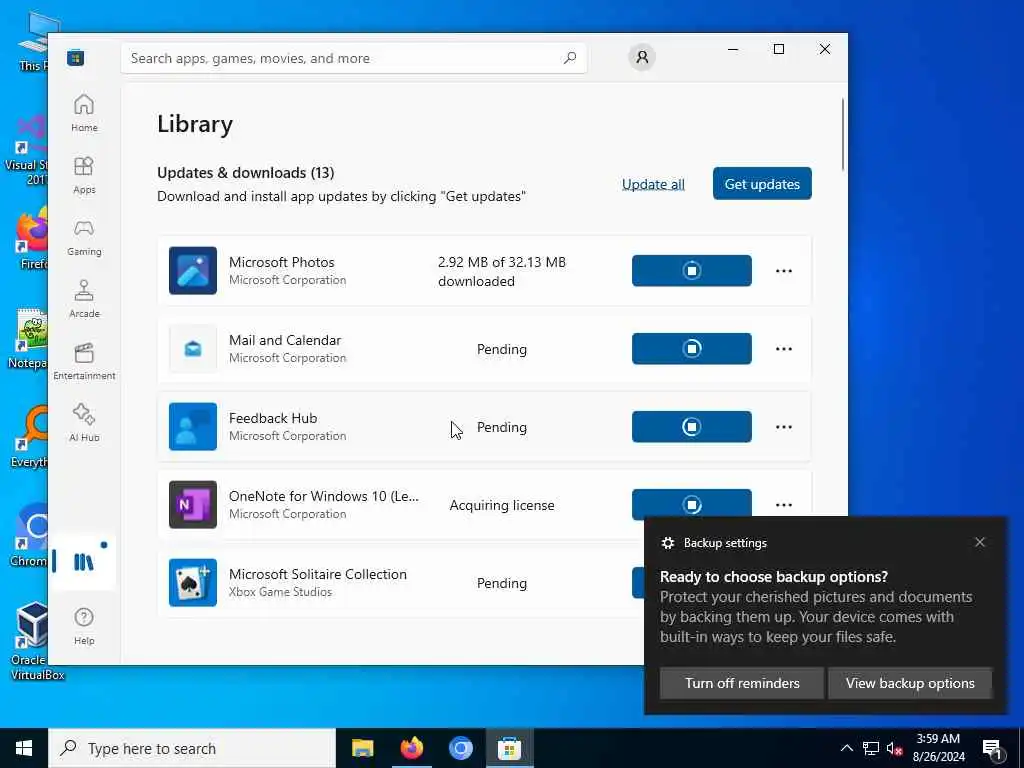
Task: Click the Backup settings gear icon
Action: click(667, 543)
